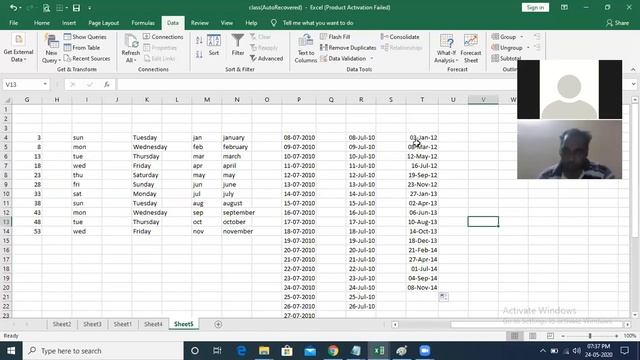Toggle the Filter funnel

(x=238, y=45)
